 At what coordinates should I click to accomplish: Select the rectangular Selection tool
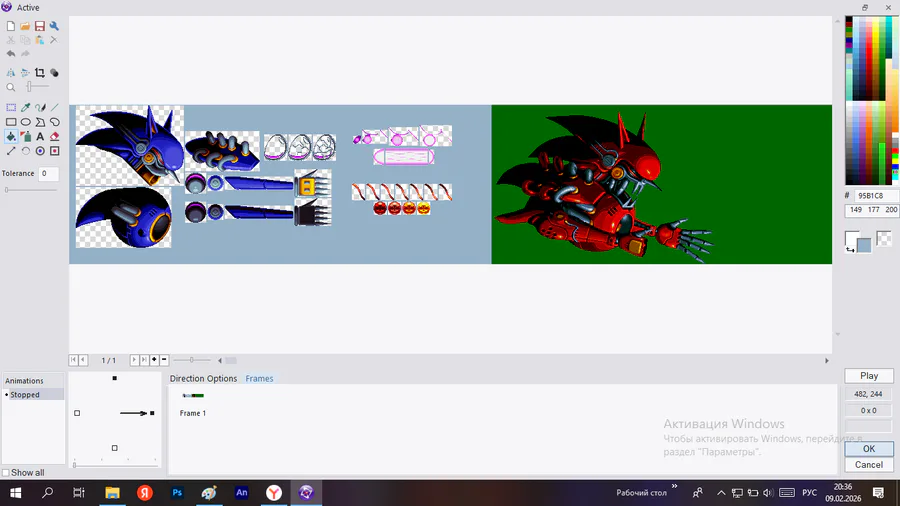[11, 107]
